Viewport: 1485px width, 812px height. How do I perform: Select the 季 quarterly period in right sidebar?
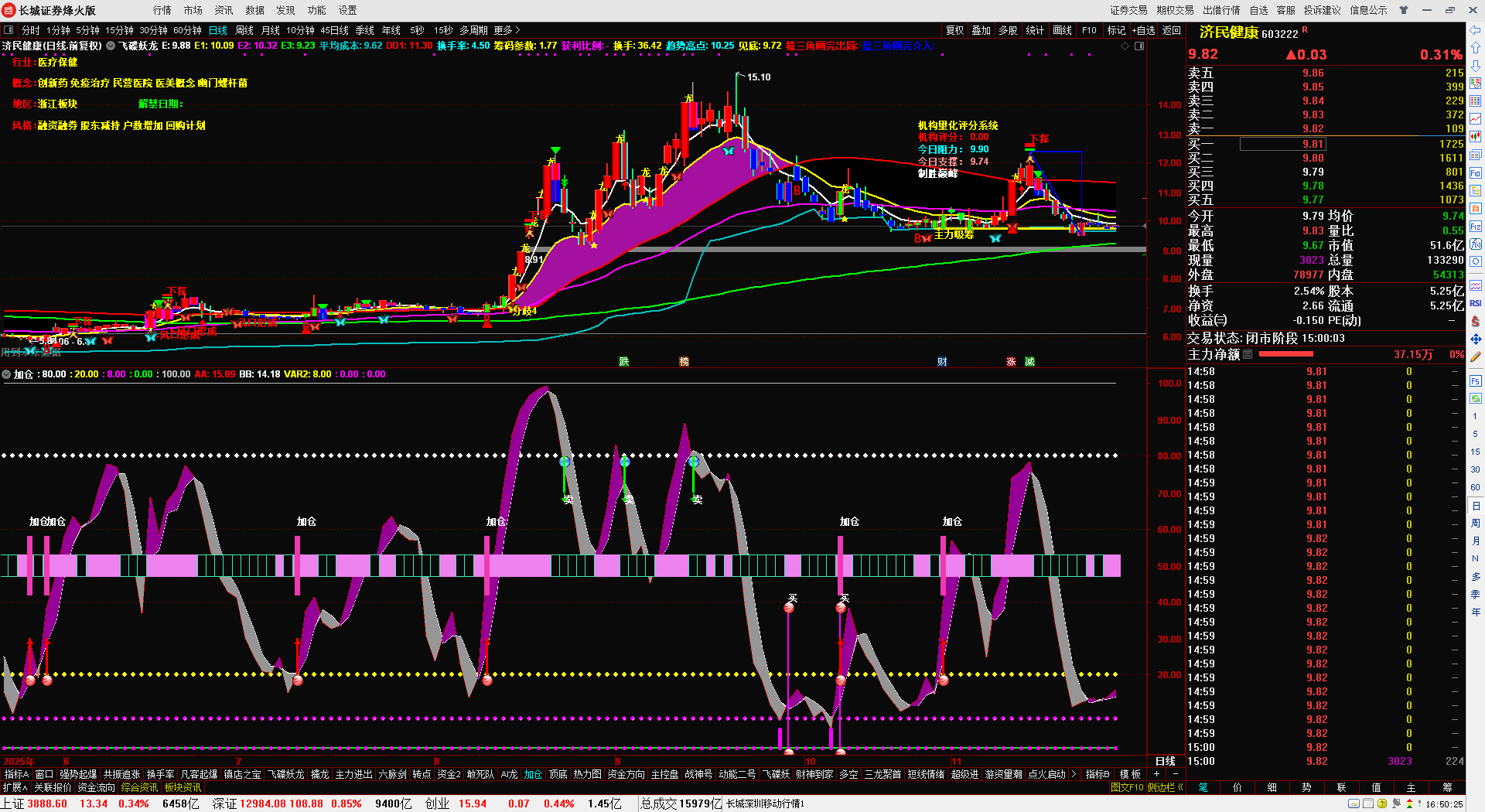click(1475, 594)
